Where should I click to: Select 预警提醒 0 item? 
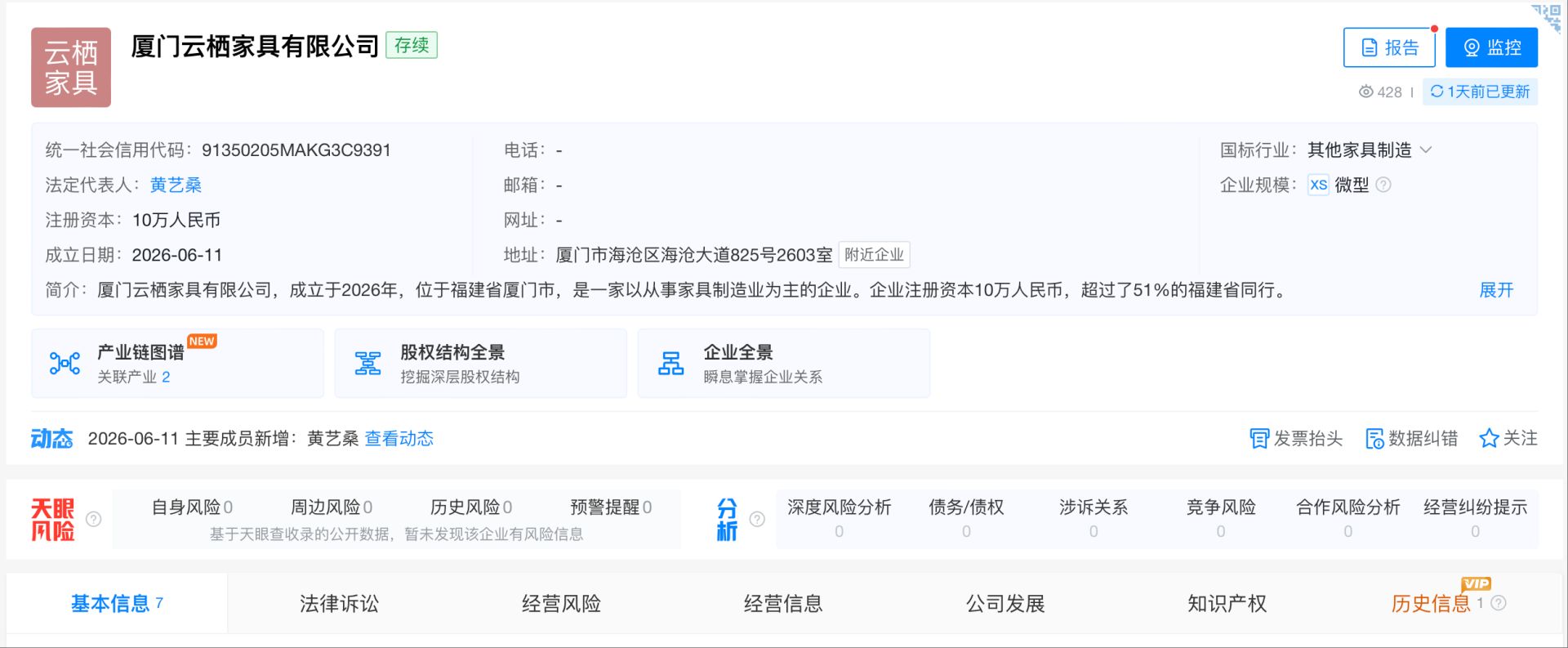(x=611, y=507)
